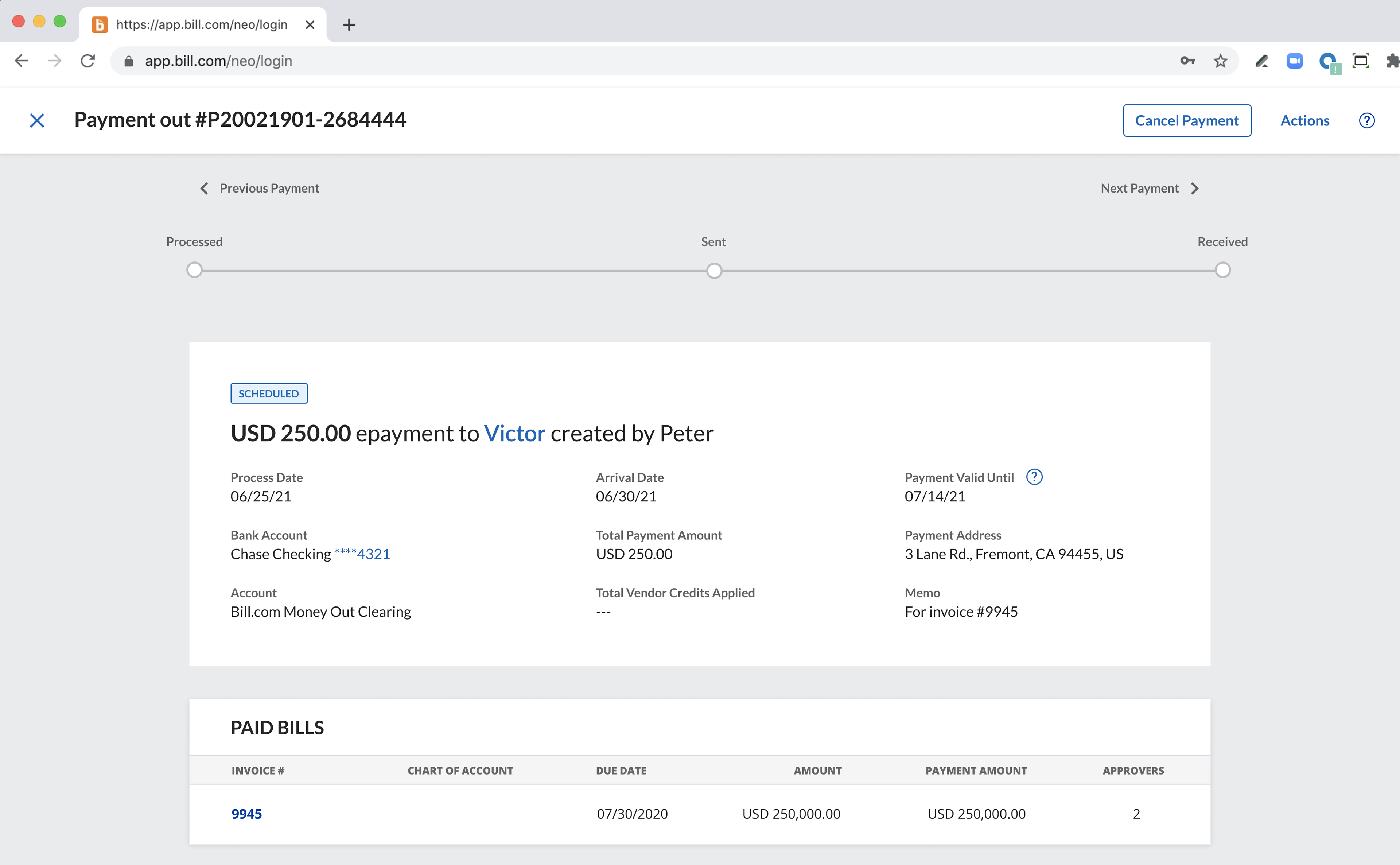Click the macOS green maximize window button

pos(59,22)
